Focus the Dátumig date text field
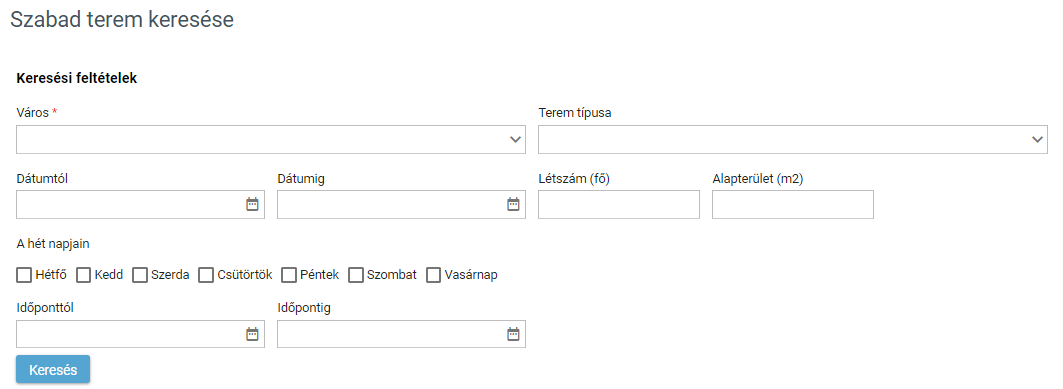The height and width of the screenshot is (389, 1063). point(390,204)
